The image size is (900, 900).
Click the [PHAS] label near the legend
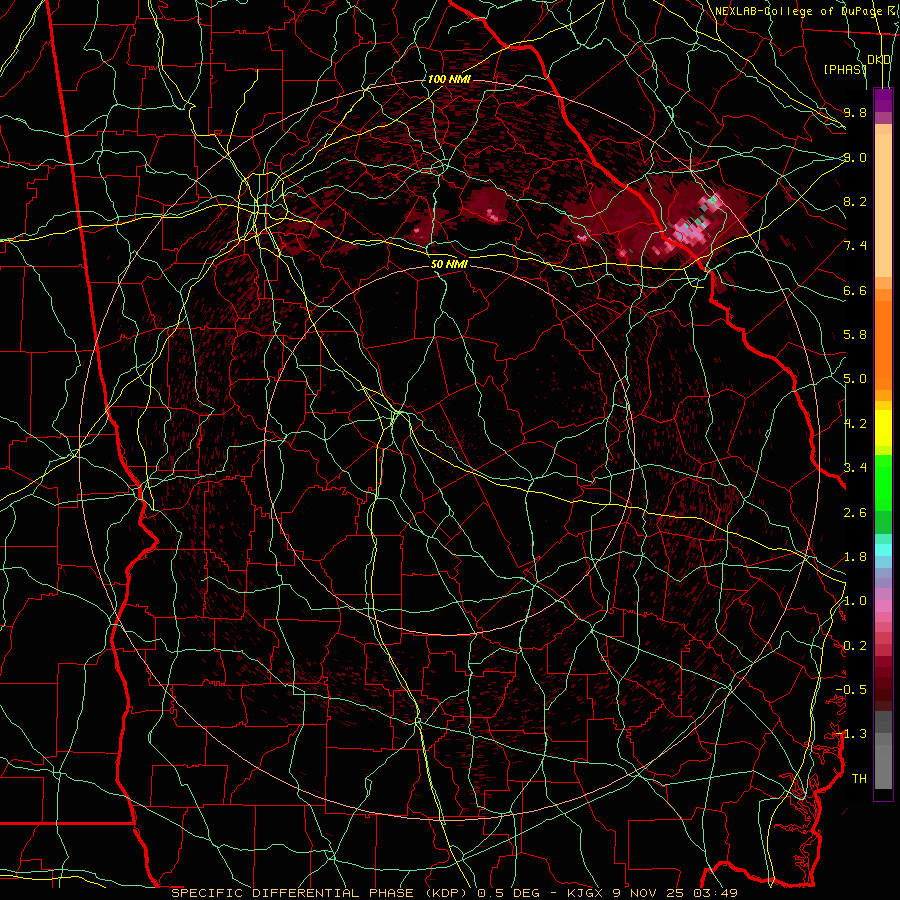click(845, 69)
